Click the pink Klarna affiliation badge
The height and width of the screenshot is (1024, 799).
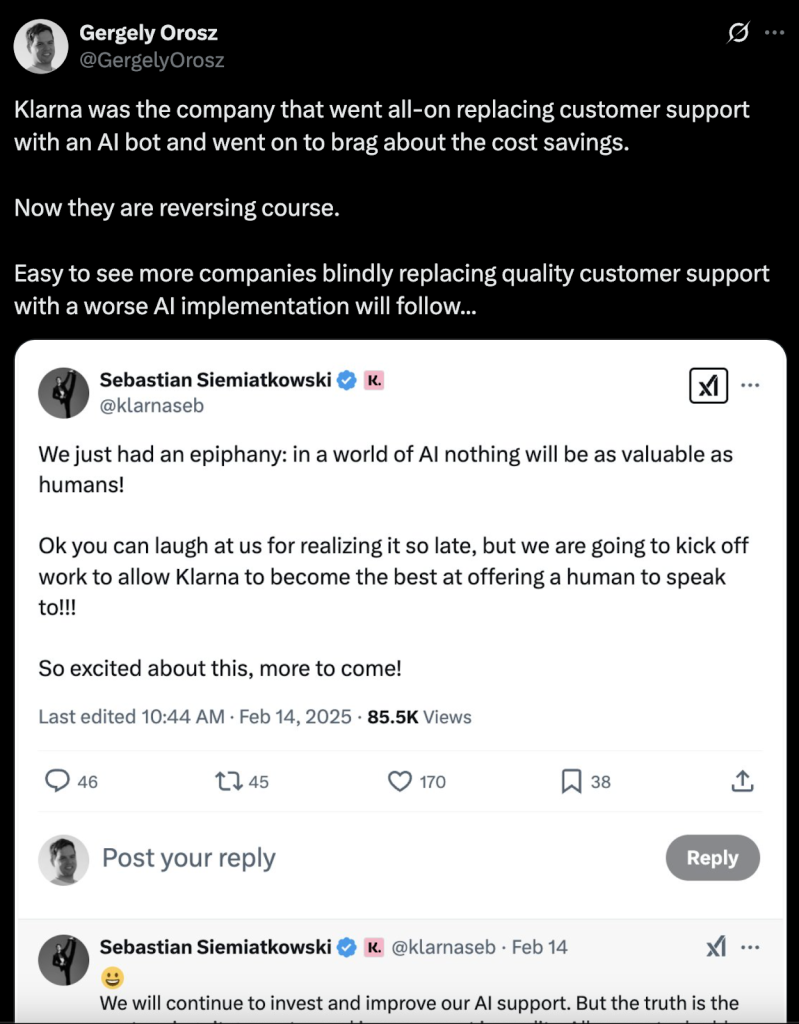point(374,380)
